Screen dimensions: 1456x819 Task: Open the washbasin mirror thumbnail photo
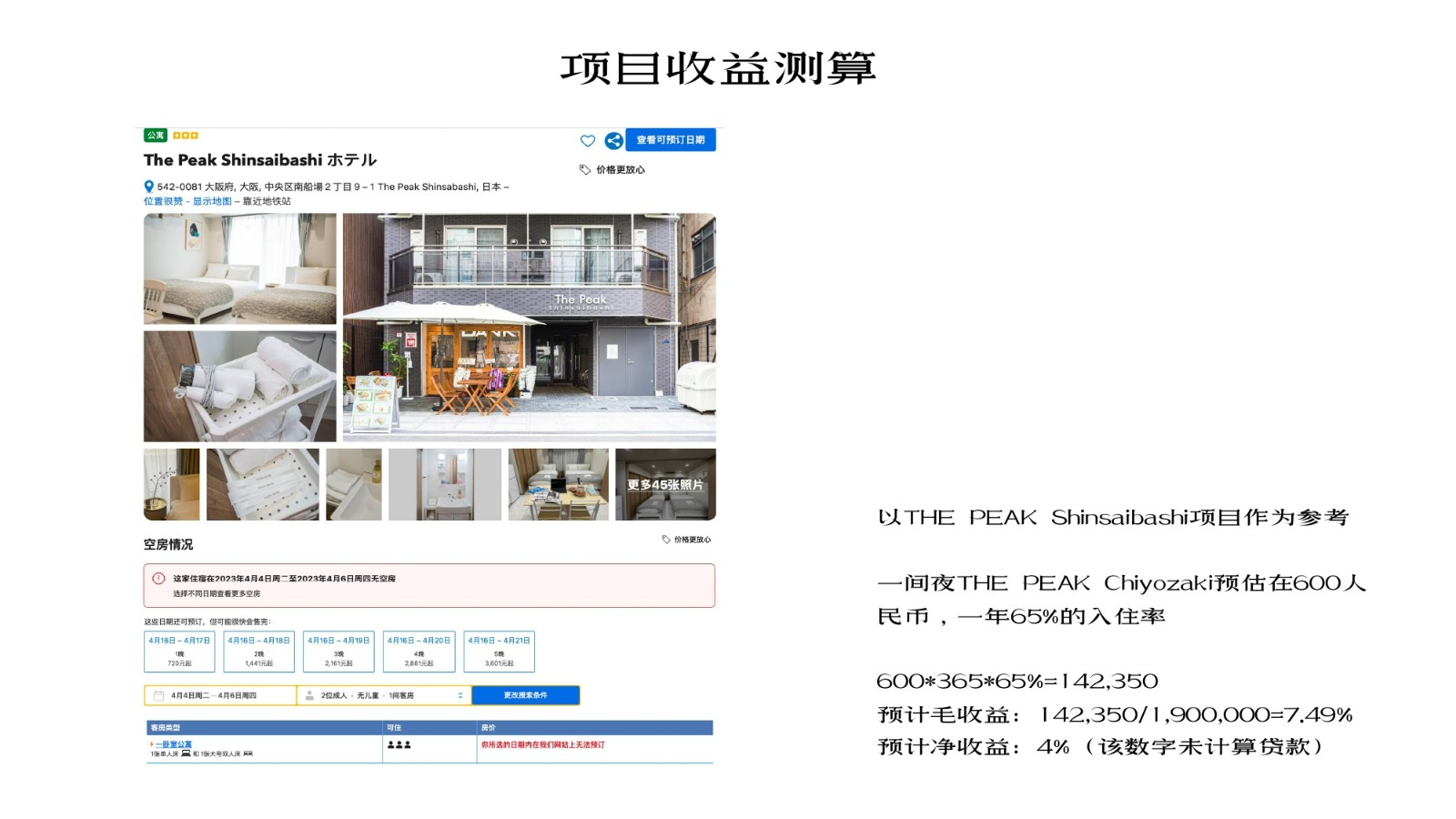tap(445, 484)
